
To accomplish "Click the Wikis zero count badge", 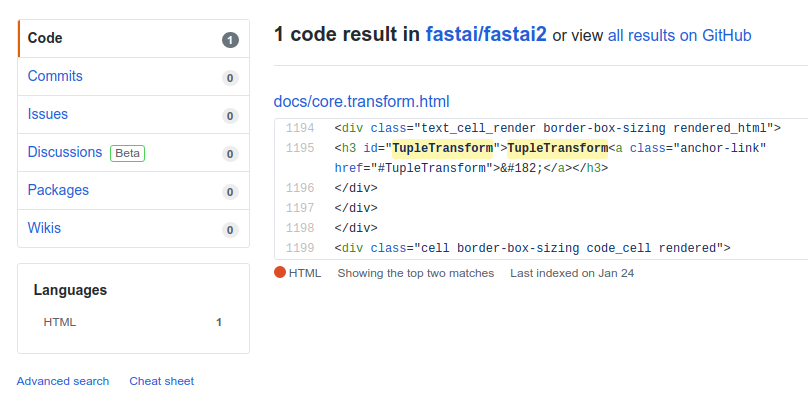I will coord(230,230).
